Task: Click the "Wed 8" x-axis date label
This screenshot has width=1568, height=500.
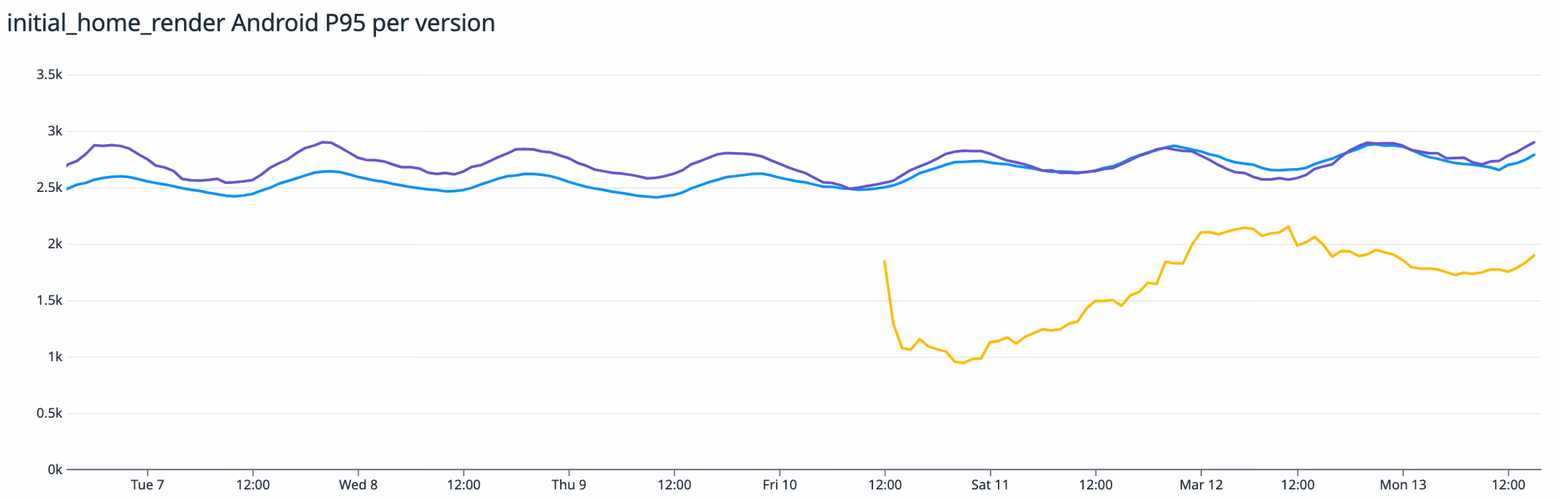Action: pos(358,485)
